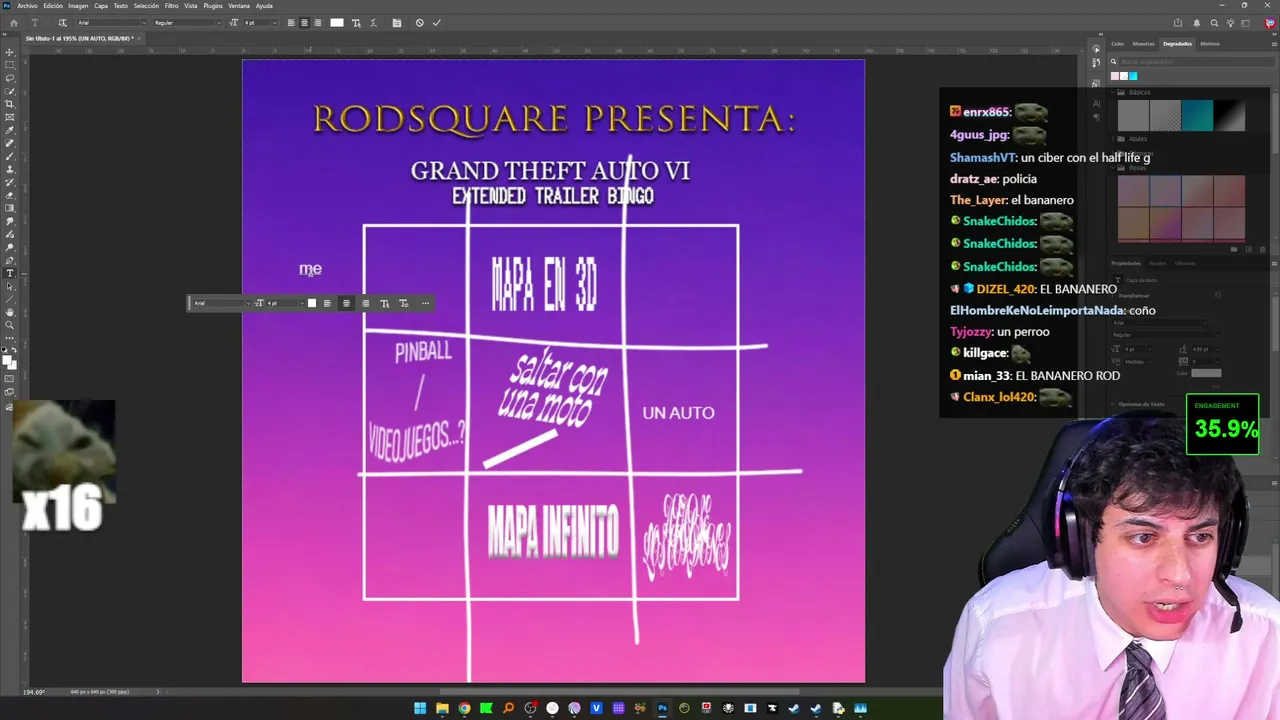Viewport: 1280px width, 720px height.
Task: Switch to the Sin título-1 document tab
Action: click(x=79, y=38)
